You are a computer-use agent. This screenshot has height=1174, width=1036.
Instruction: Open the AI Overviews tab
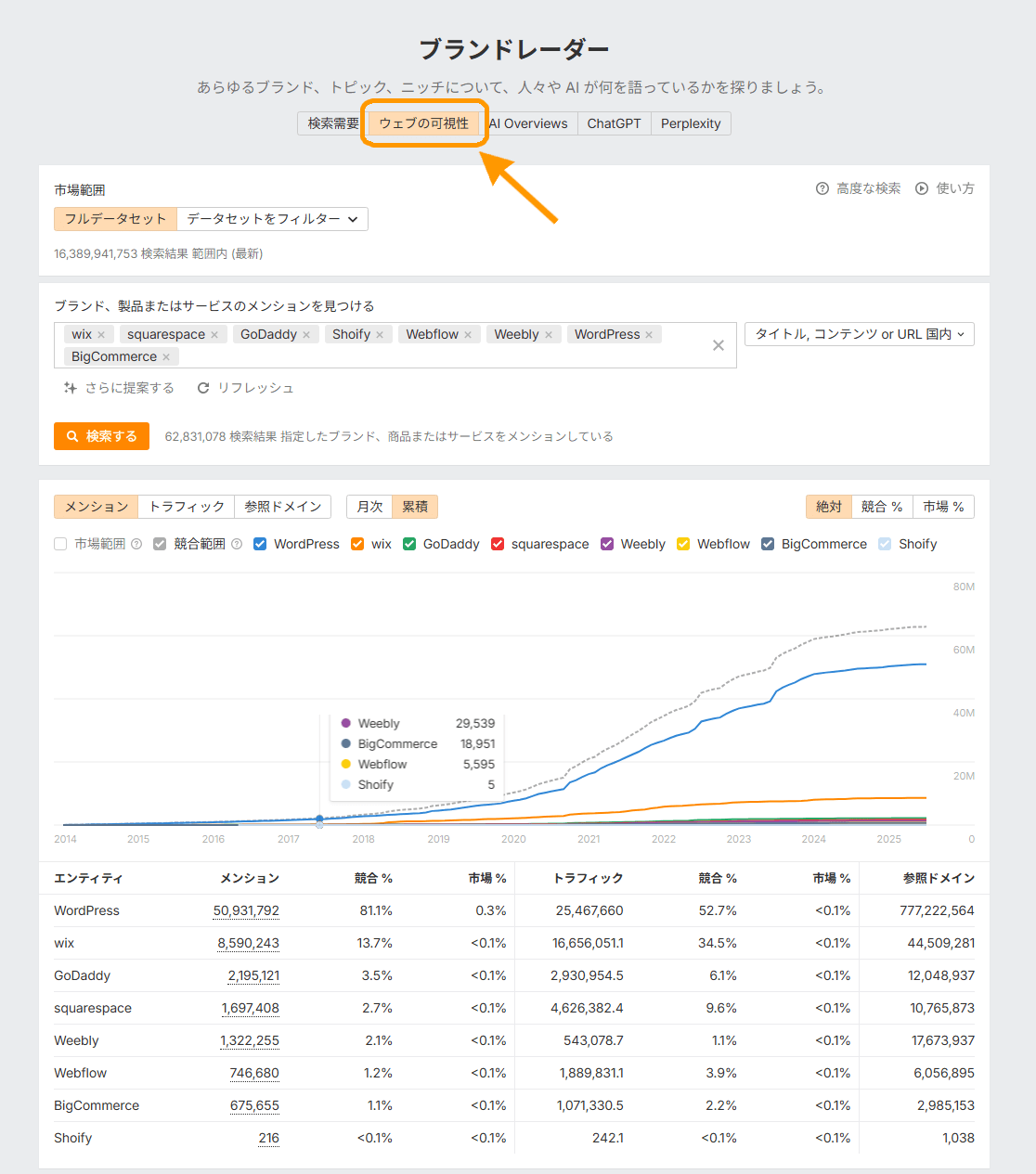pos(528,123)
